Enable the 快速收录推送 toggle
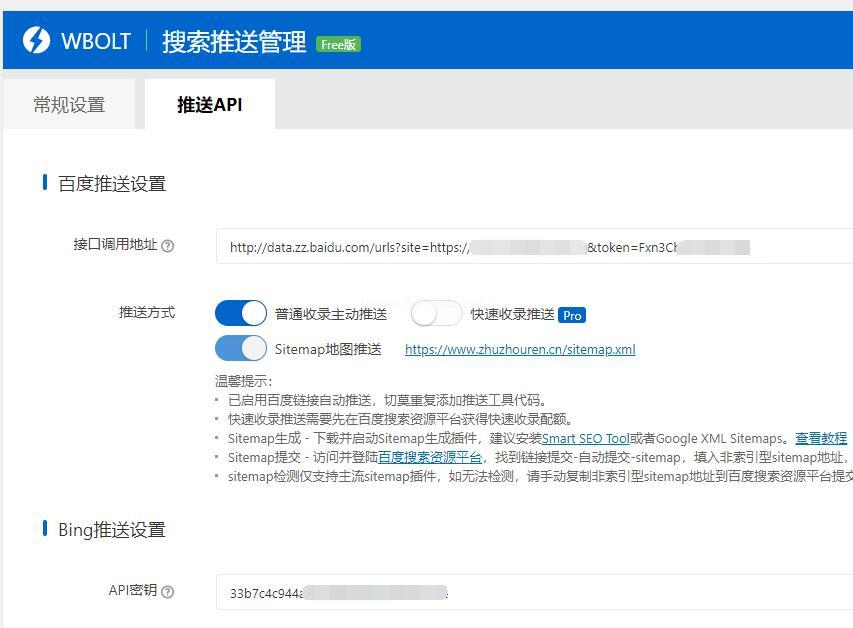853x628 pixels. [x=436, y=314]
